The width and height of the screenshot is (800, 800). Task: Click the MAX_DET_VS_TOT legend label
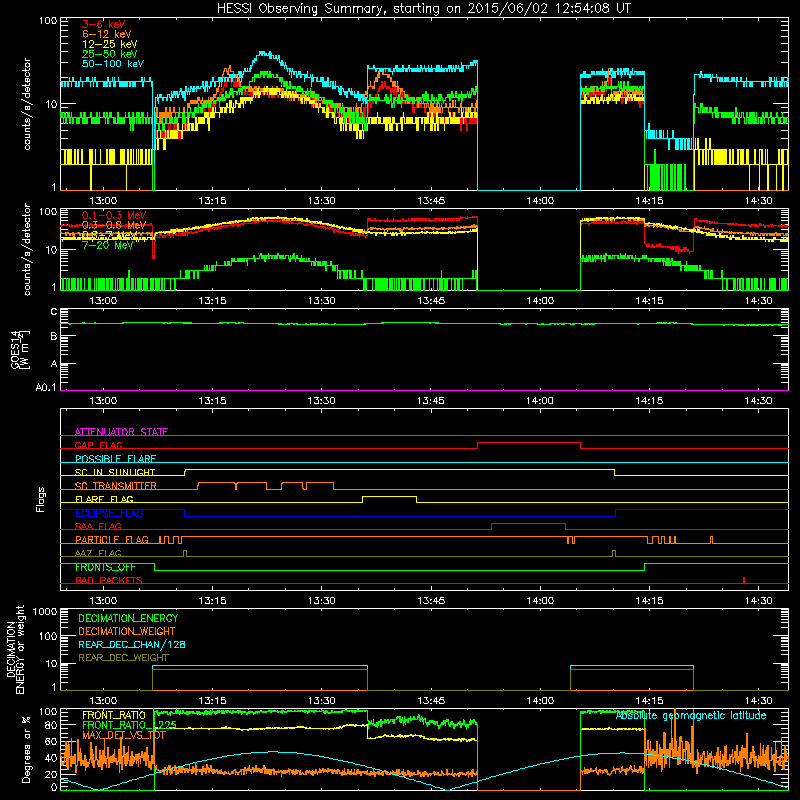click(124, 735)
